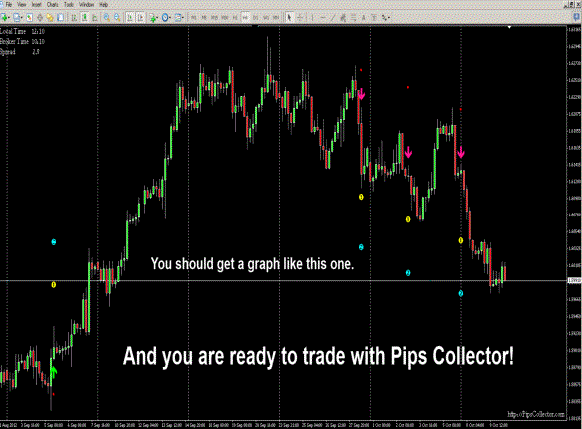Select the W1 timeframe button
Viewport: 582px width, 429px height.
pos(265,17)
